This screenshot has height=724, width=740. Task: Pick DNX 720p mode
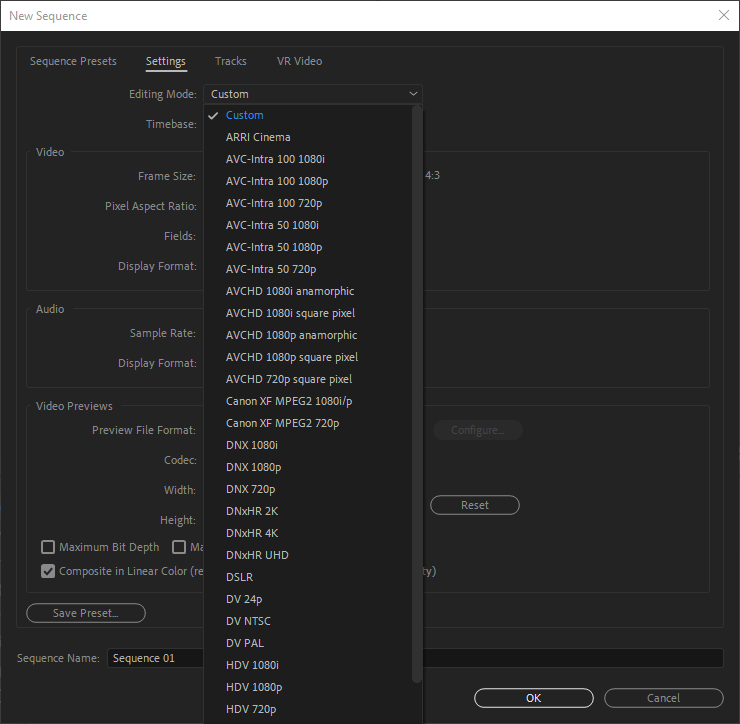(x=308, y=489)
